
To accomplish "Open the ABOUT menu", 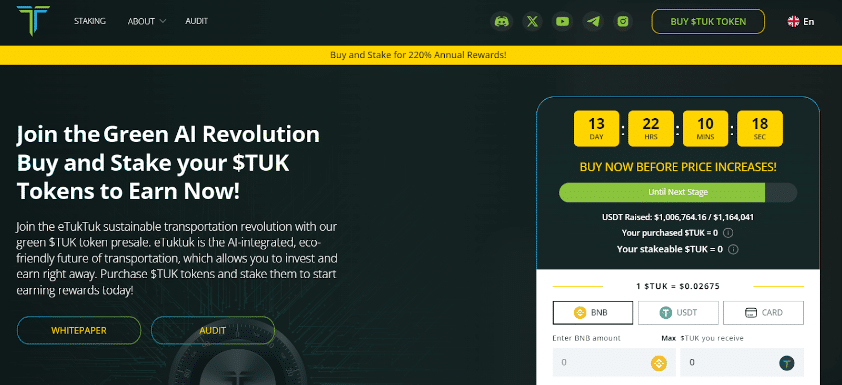I will 141,21.
